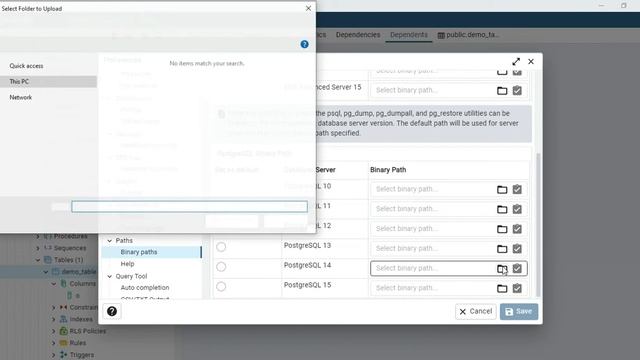Viewport: 640px width, 360px height.
Task: Select the Rules tree item
Action: click(x=77, y=343)
